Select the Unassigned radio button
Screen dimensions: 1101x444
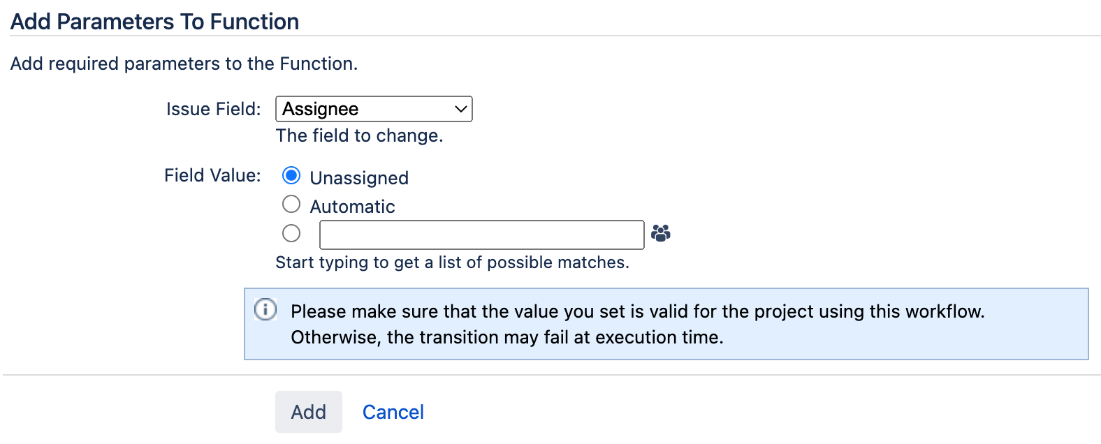pyautogui.click(x=291, y=177)
